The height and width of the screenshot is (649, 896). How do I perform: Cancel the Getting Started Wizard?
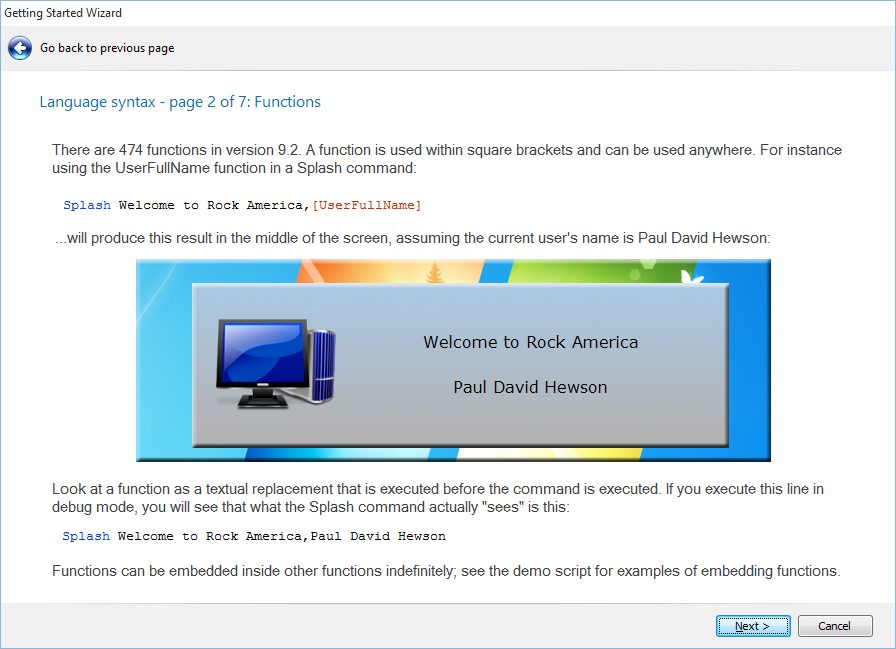tap(835, 626)
